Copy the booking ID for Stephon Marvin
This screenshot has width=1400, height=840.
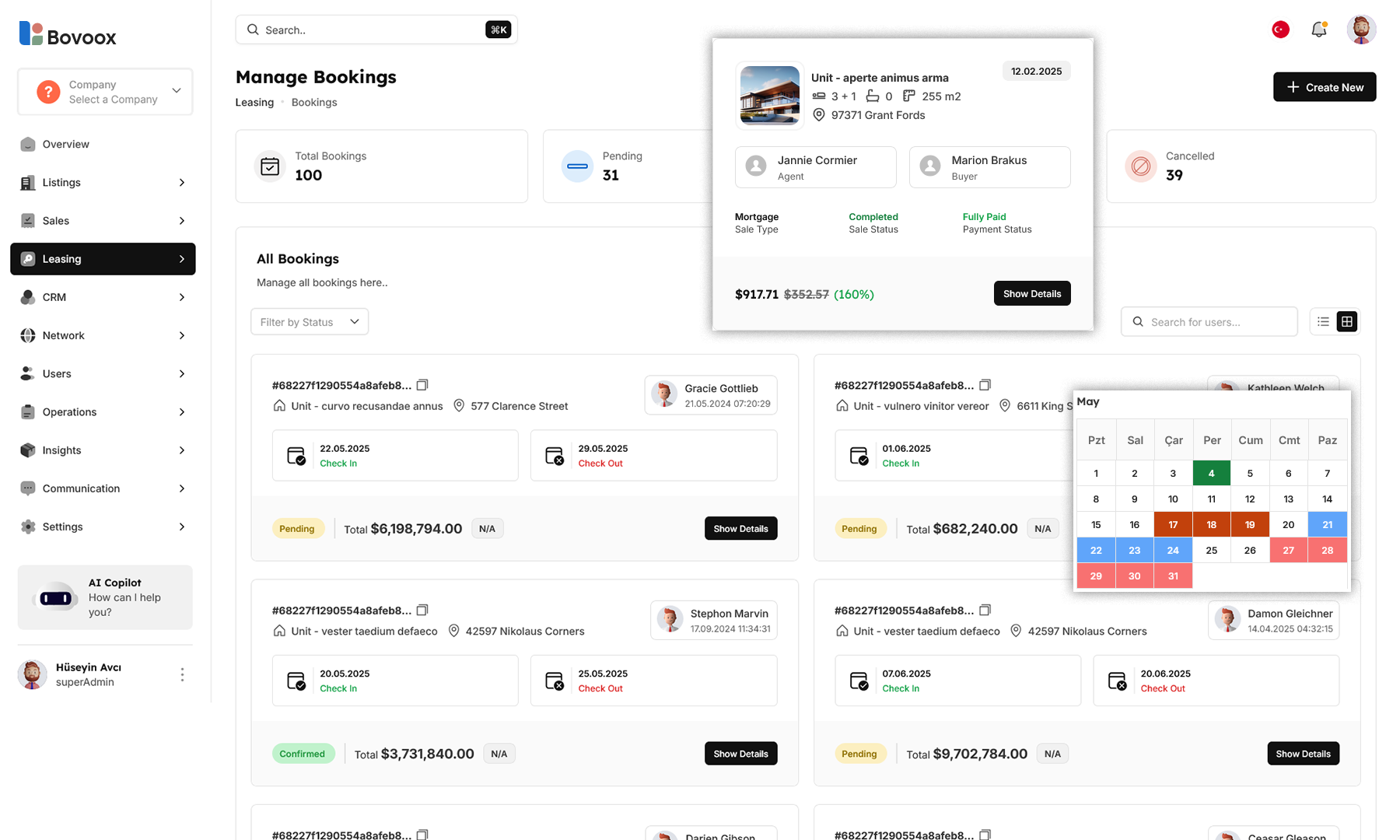422,611
